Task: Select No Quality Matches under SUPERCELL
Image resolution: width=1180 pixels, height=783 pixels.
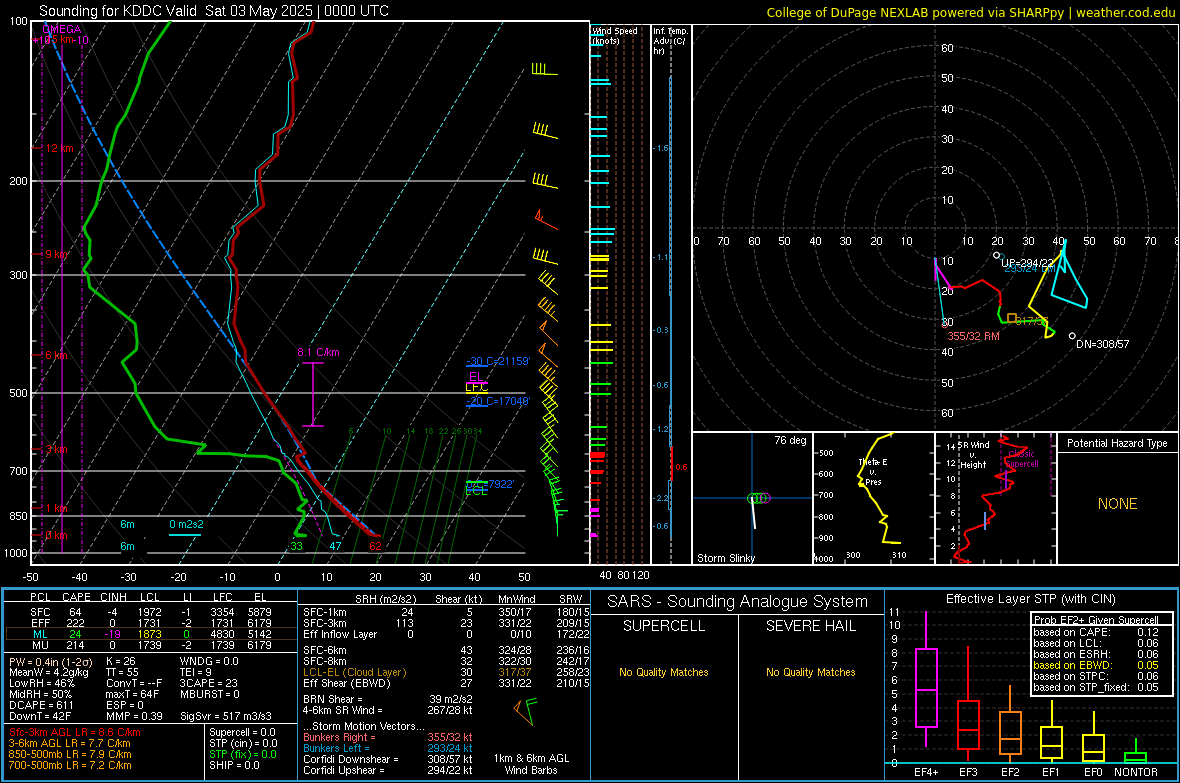Action: (x=664, y=672)
